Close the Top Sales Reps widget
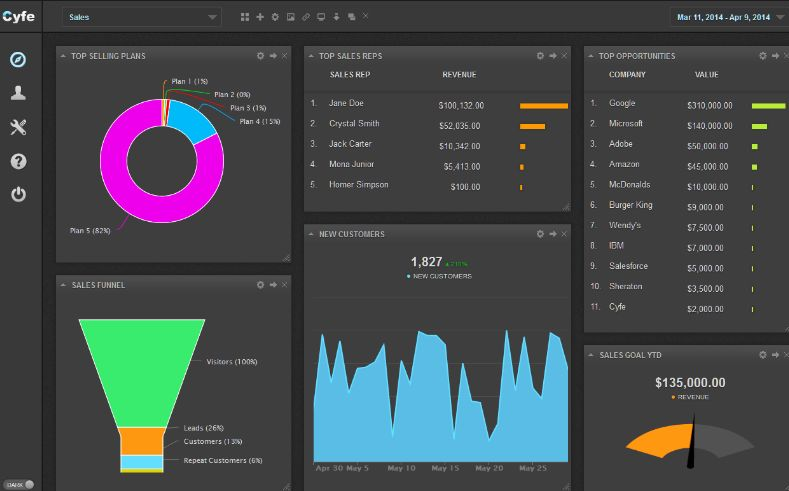Screen dimensions: 789x491 coord(564,56)
